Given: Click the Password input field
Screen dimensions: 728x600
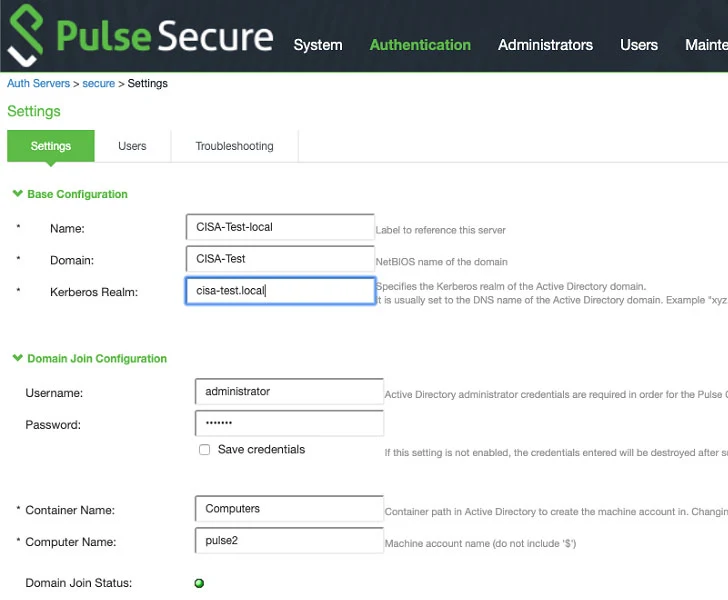Looking at the screenshot, I should coord(289,423).
